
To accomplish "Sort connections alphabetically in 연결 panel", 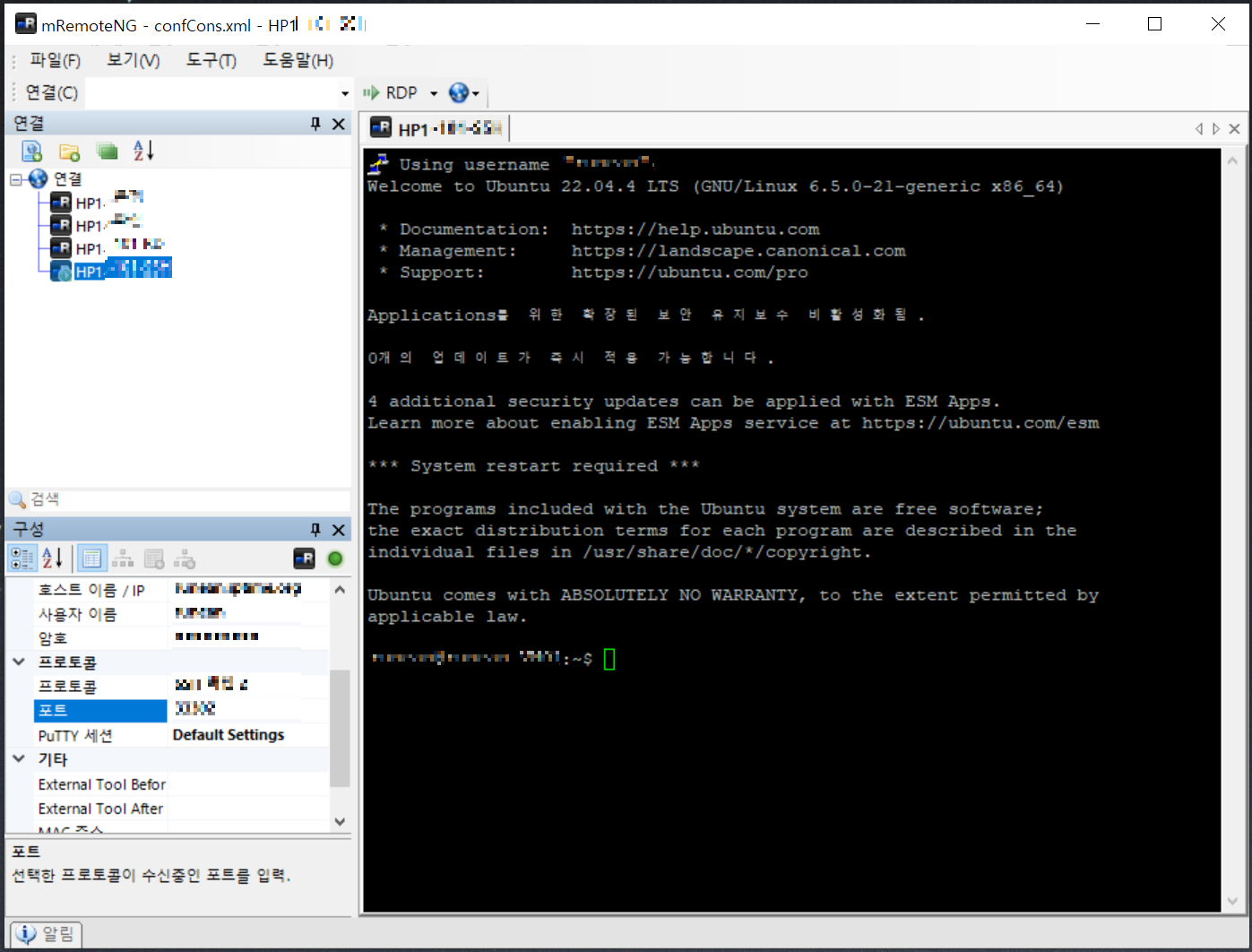I will 143,151.
